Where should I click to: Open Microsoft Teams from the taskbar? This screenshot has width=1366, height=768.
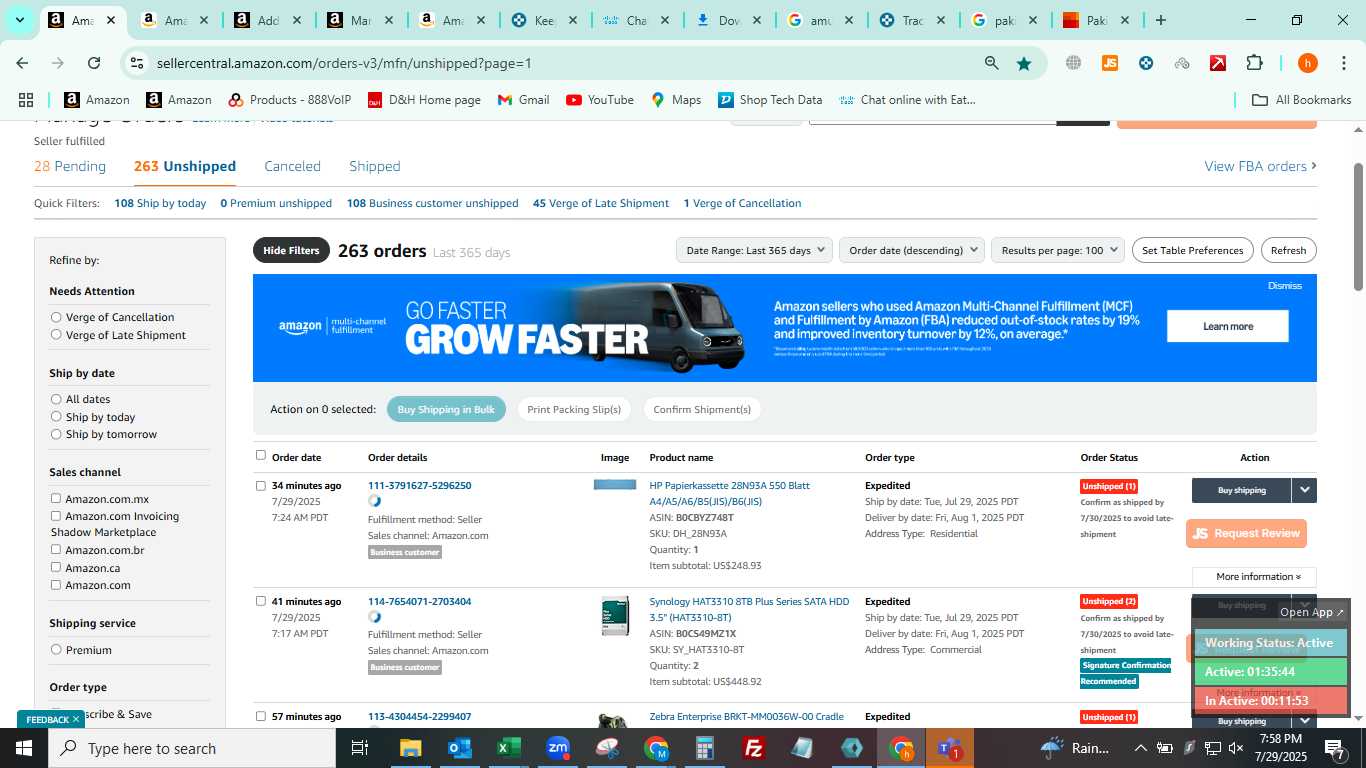[x=950, y=748]
